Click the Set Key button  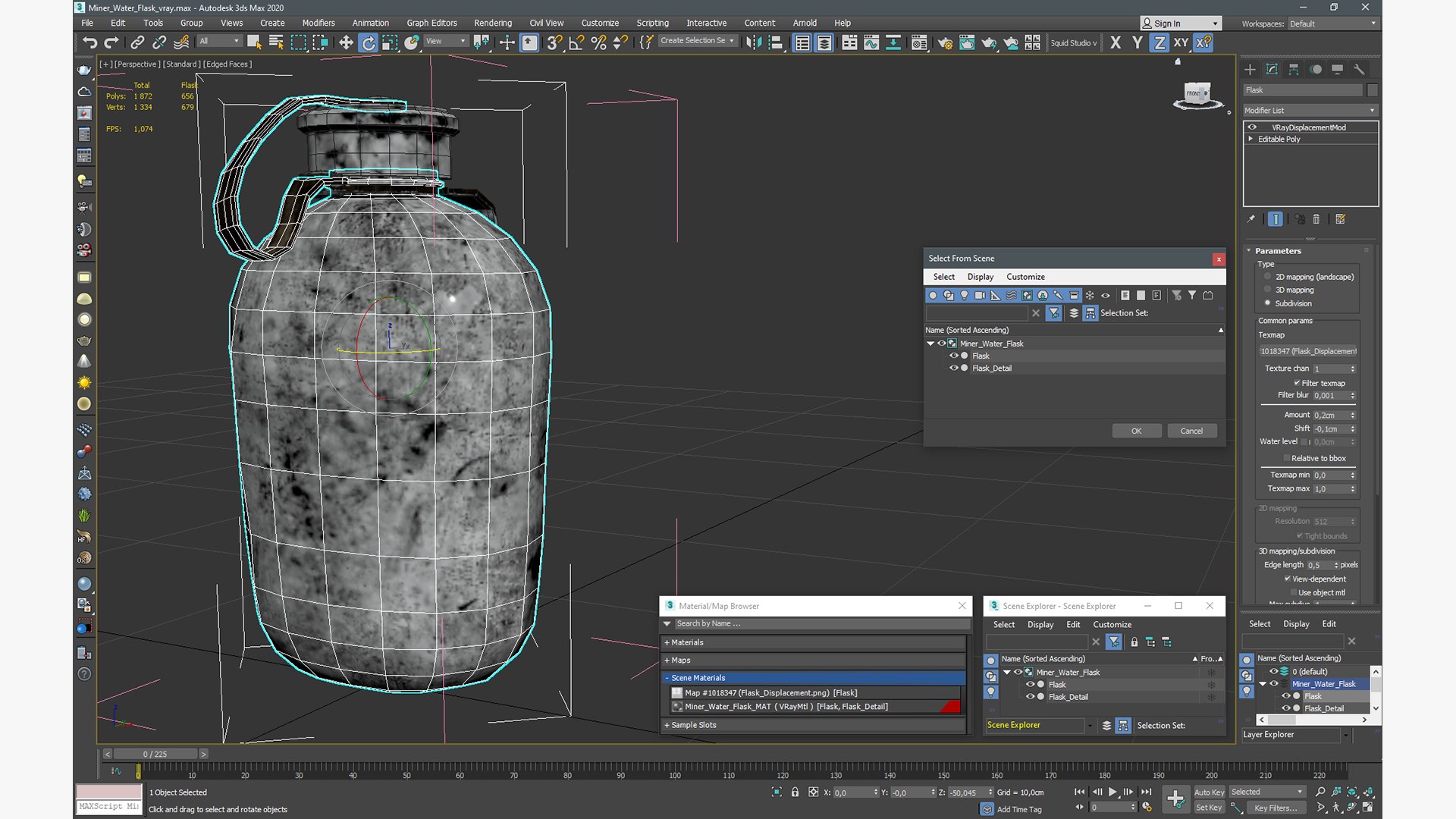tap(1209, 808)
